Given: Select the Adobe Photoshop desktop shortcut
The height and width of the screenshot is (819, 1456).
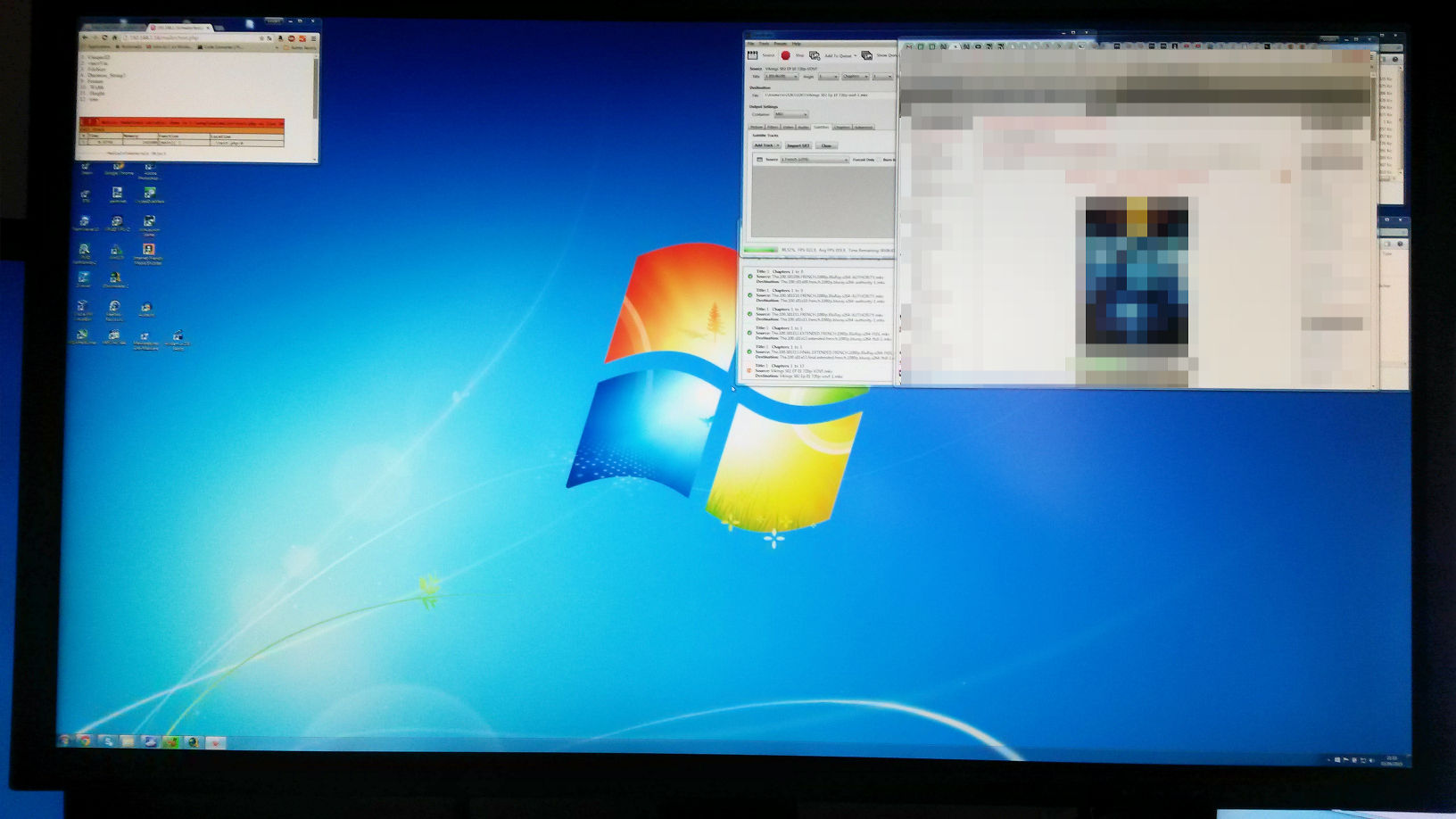Looking at the screenshot, I should 150,170.
